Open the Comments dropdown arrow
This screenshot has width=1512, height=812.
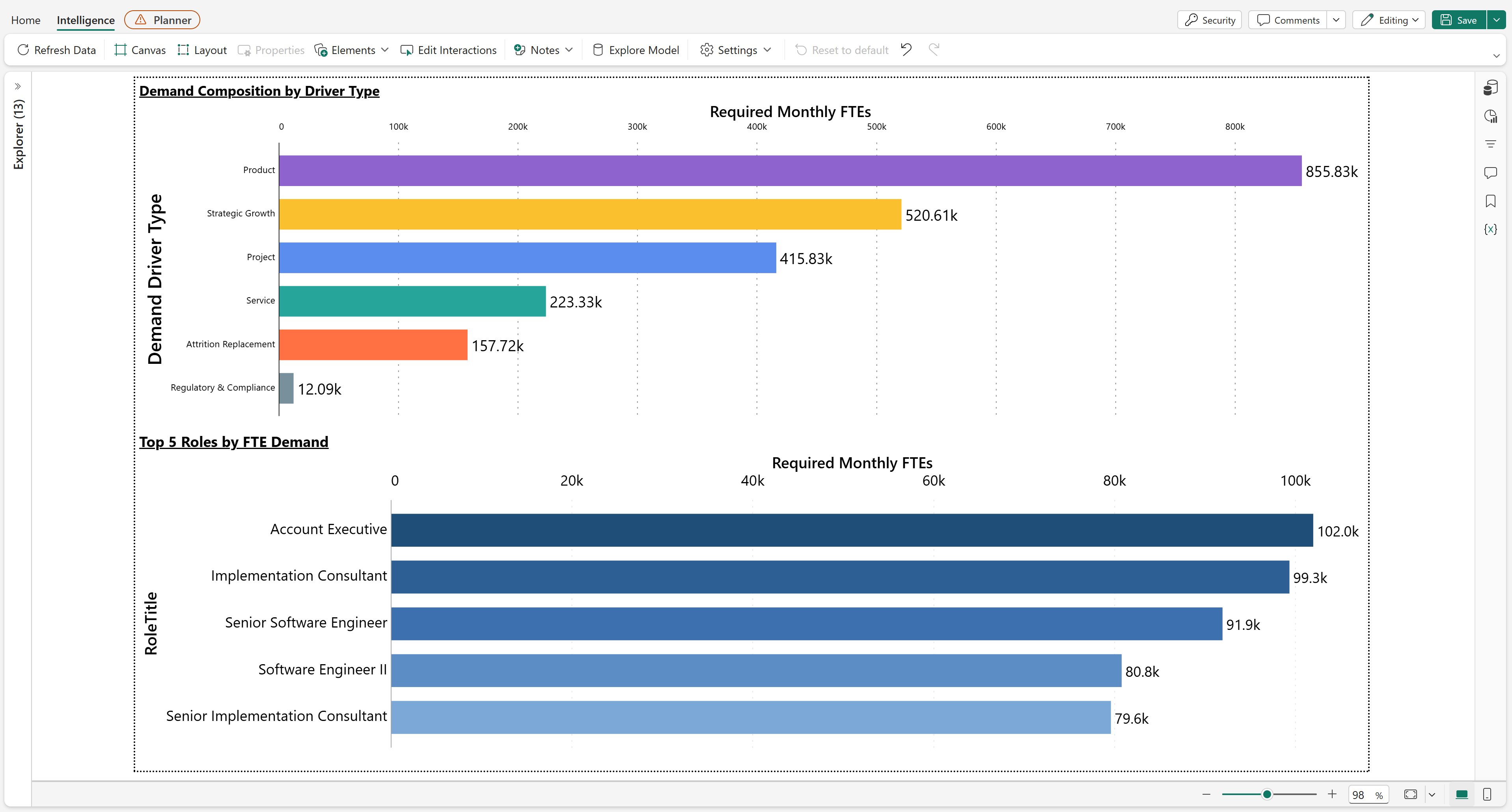pos(1336,20)
